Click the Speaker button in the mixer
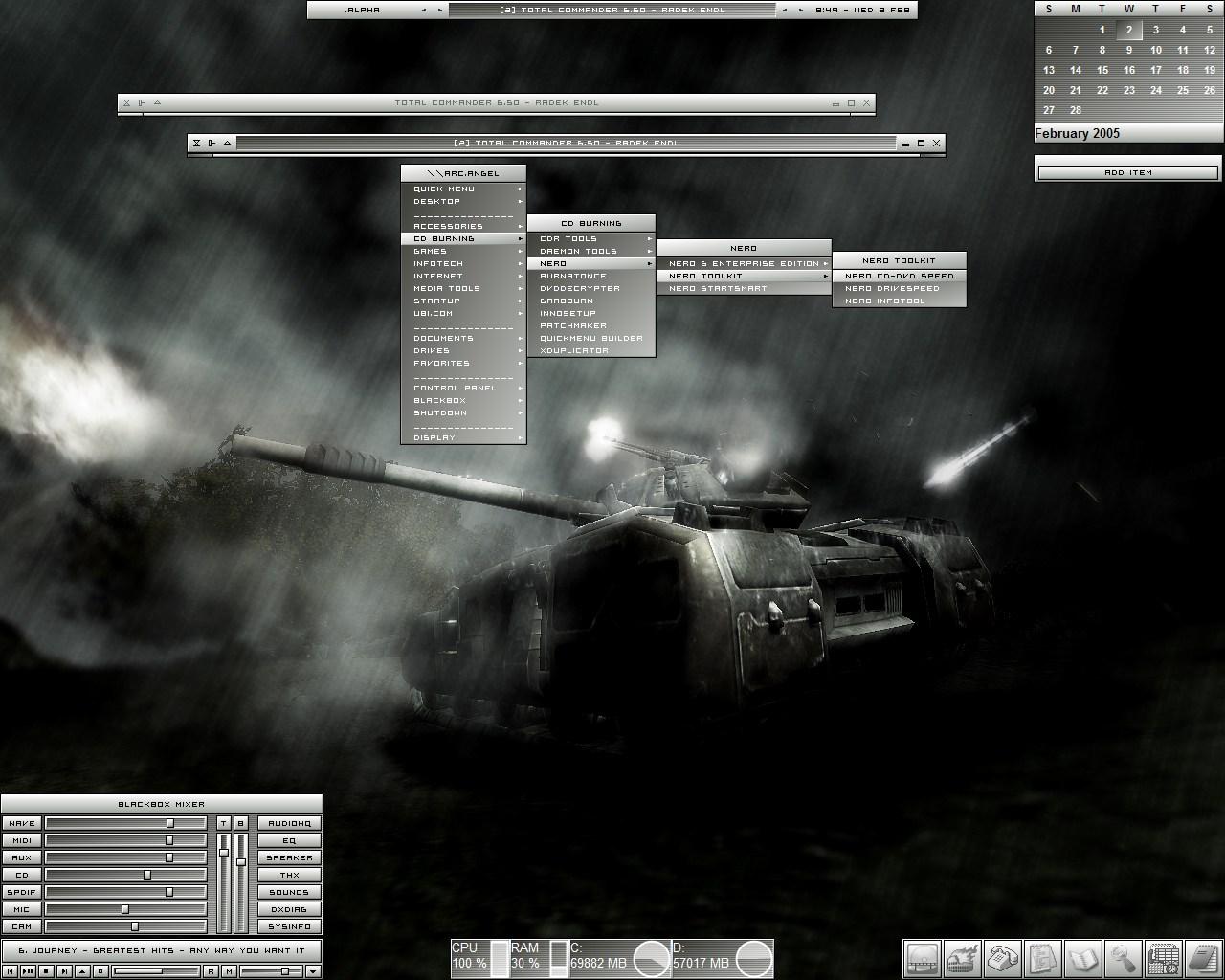 pos(289,857)
